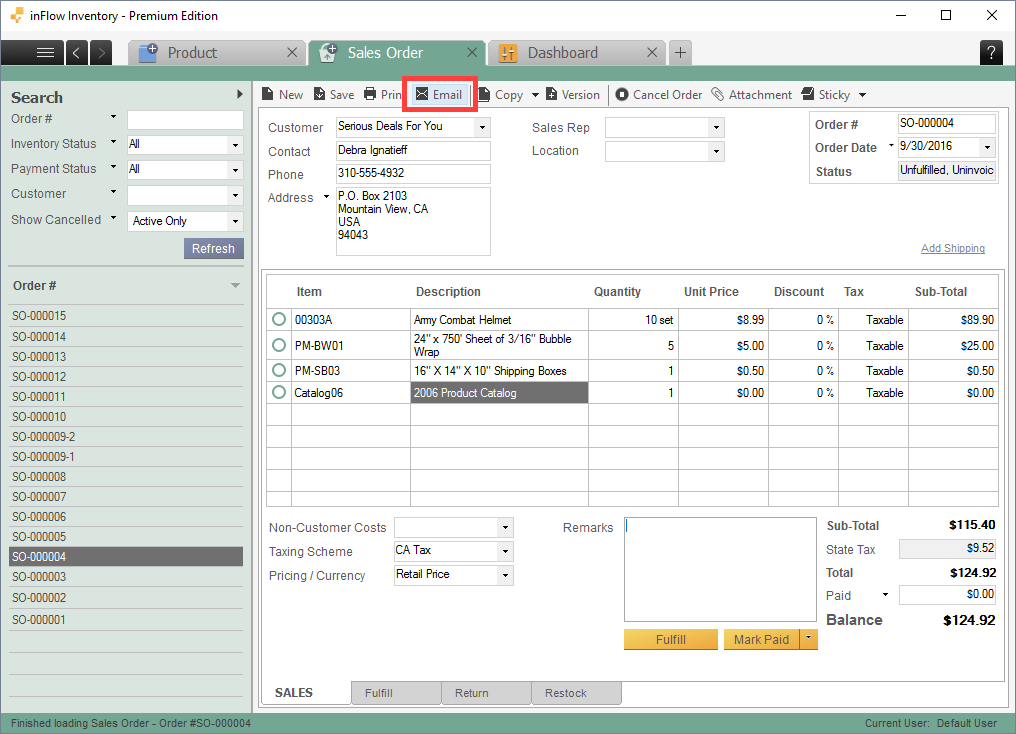Click the Phone field 310-555-4932
Screen dimensions: 1016x734
pos(413,174)
